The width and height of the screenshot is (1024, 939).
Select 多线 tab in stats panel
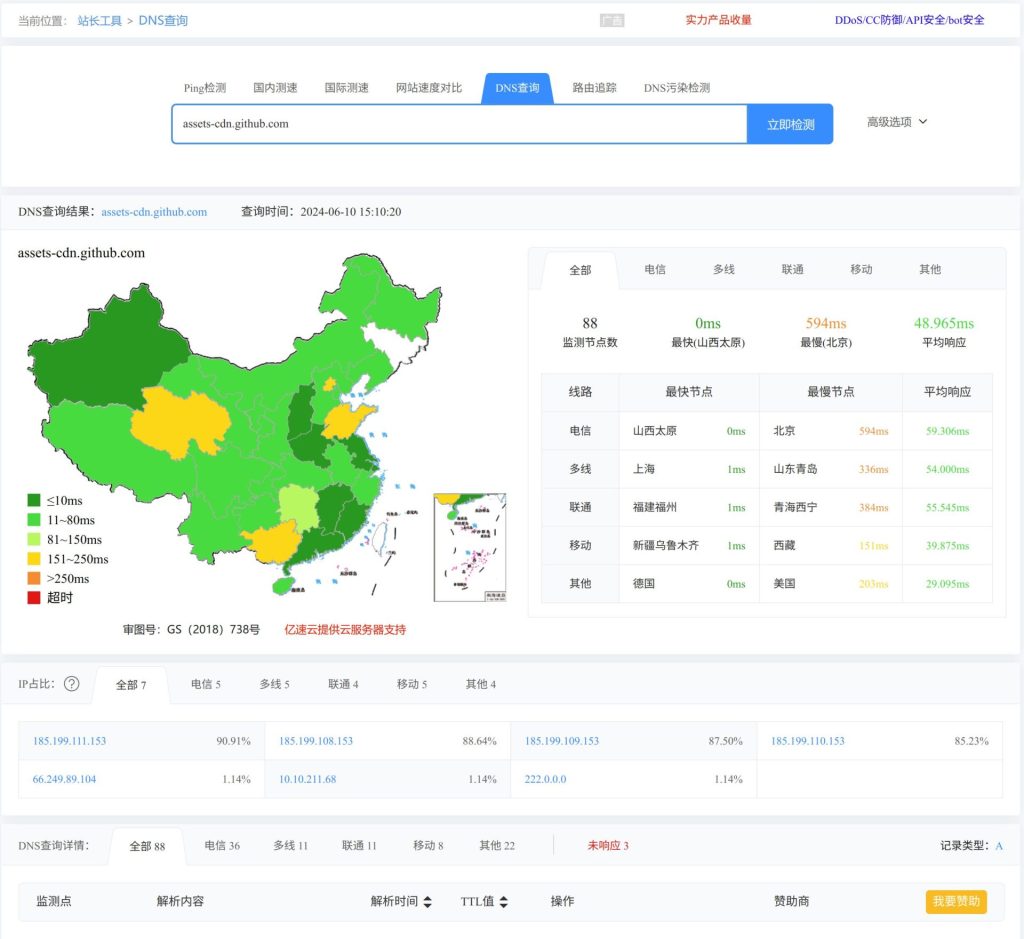click(x=724, y=269)
